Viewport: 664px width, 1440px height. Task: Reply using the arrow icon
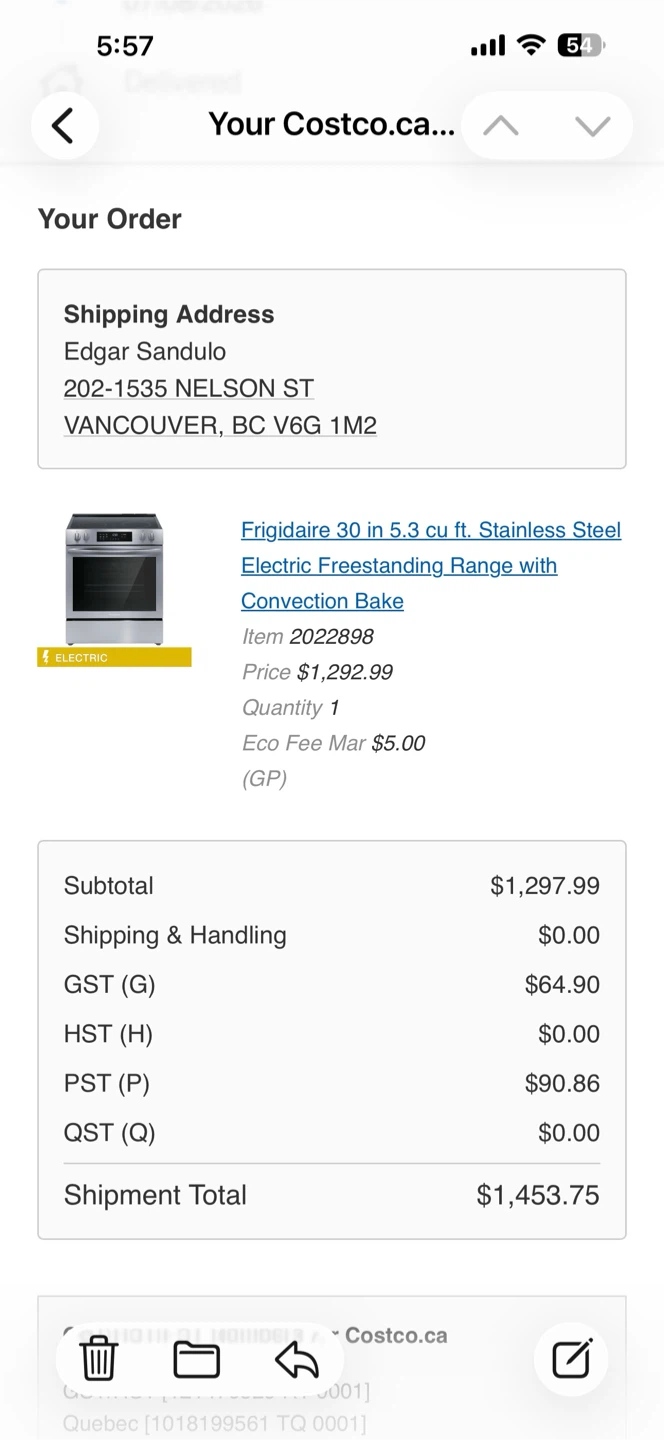[x=296, y=1359]
